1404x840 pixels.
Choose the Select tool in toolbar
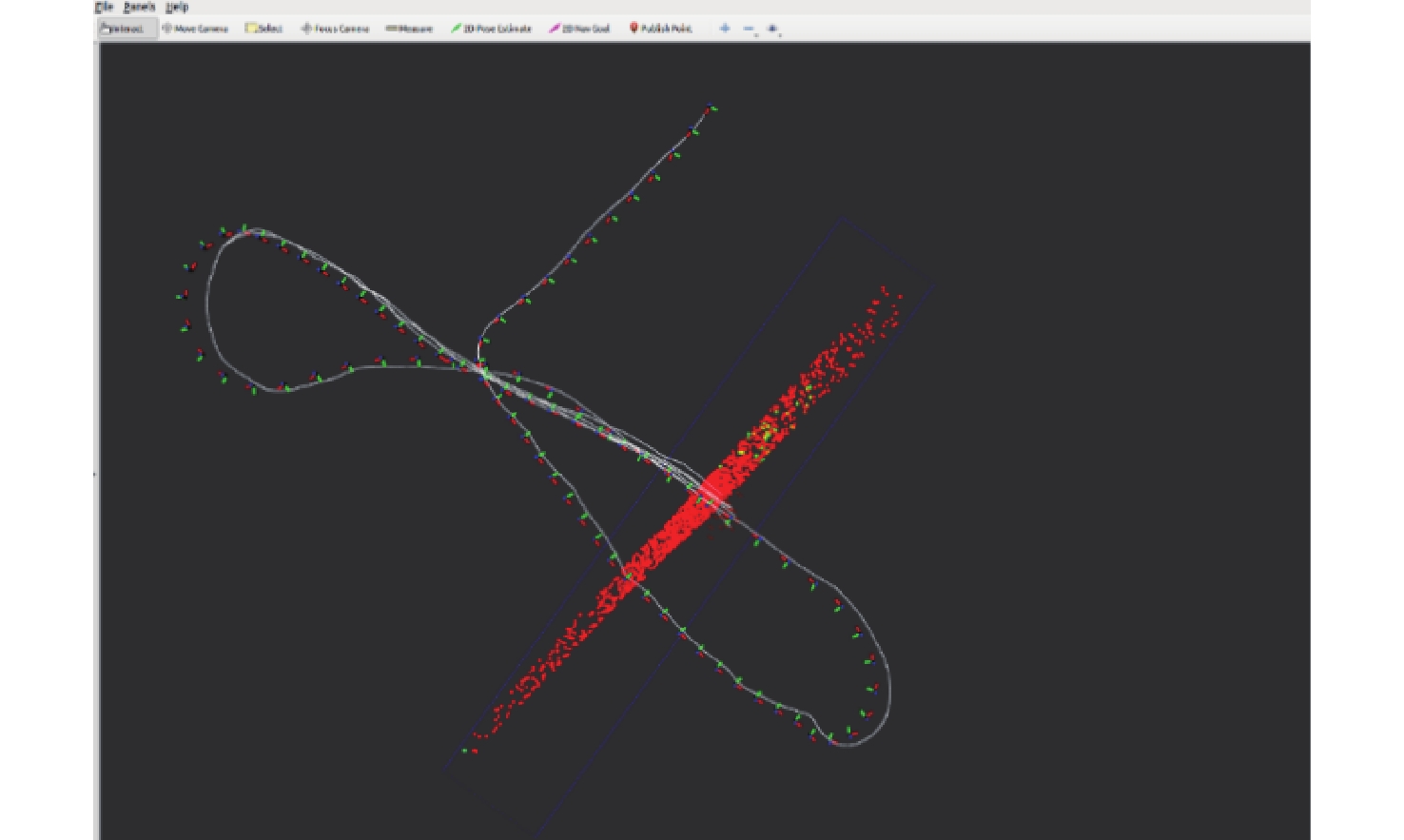pos(264,29)
